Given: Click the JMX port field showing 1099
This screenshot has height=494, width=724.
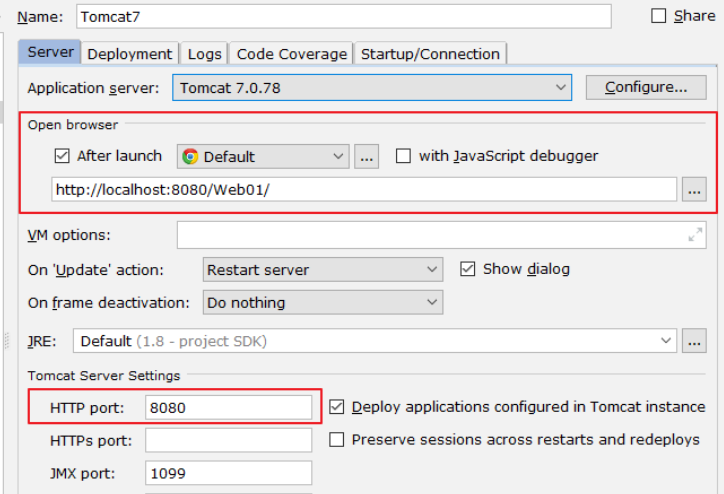Looking at the screenshot, I should (229, 473).
